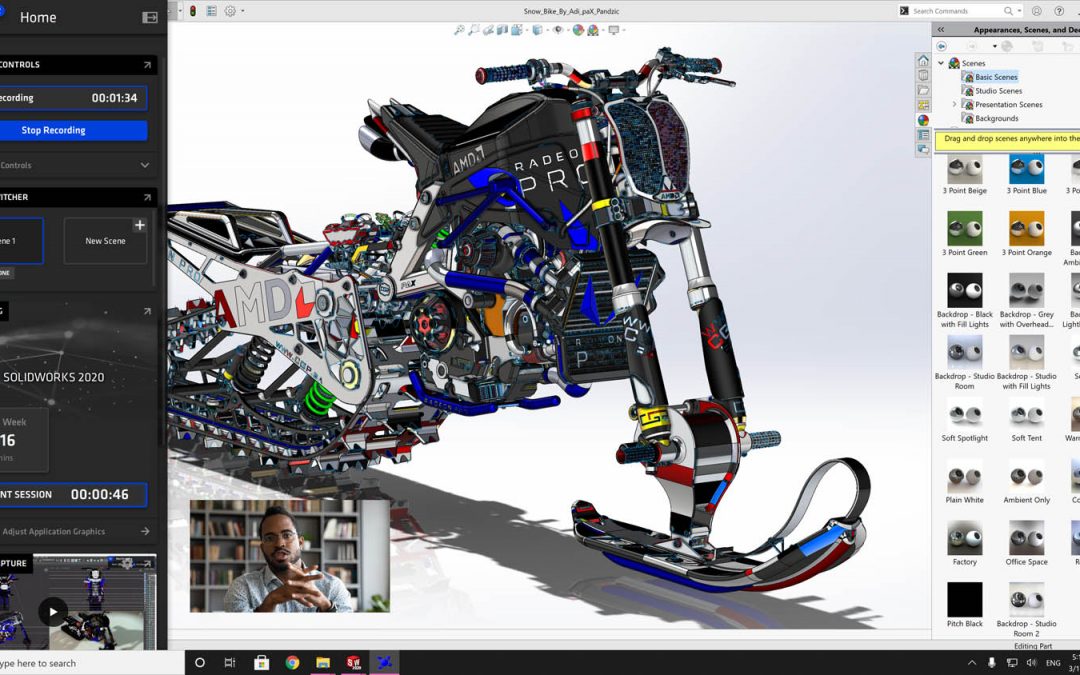Screen dimensions: 1080x675
Task: Open the SOLIDWORKS options gear
Action: (x=230, y=11)
